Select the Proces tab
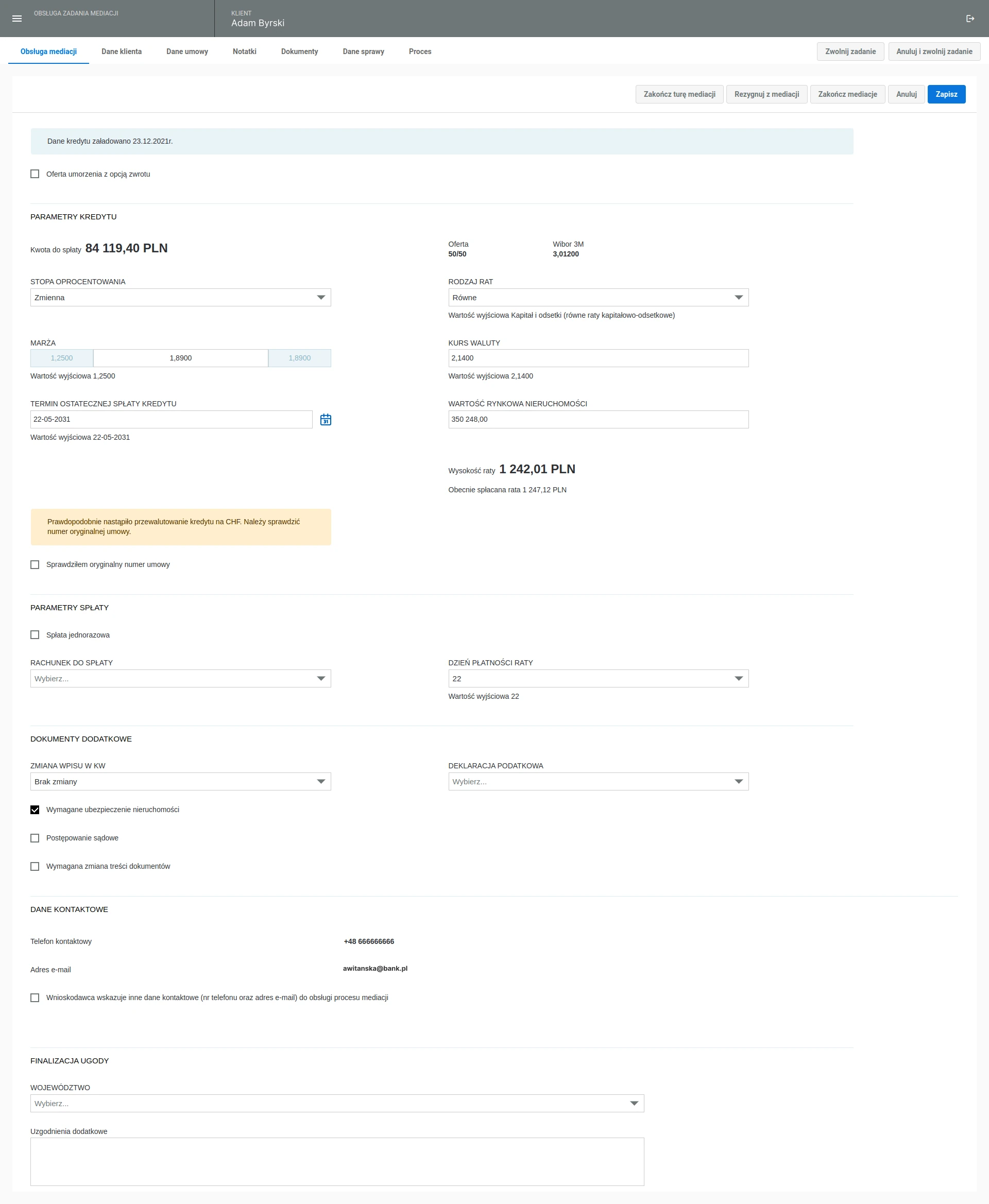This screenshot has width=989, height=1204. 420,52
